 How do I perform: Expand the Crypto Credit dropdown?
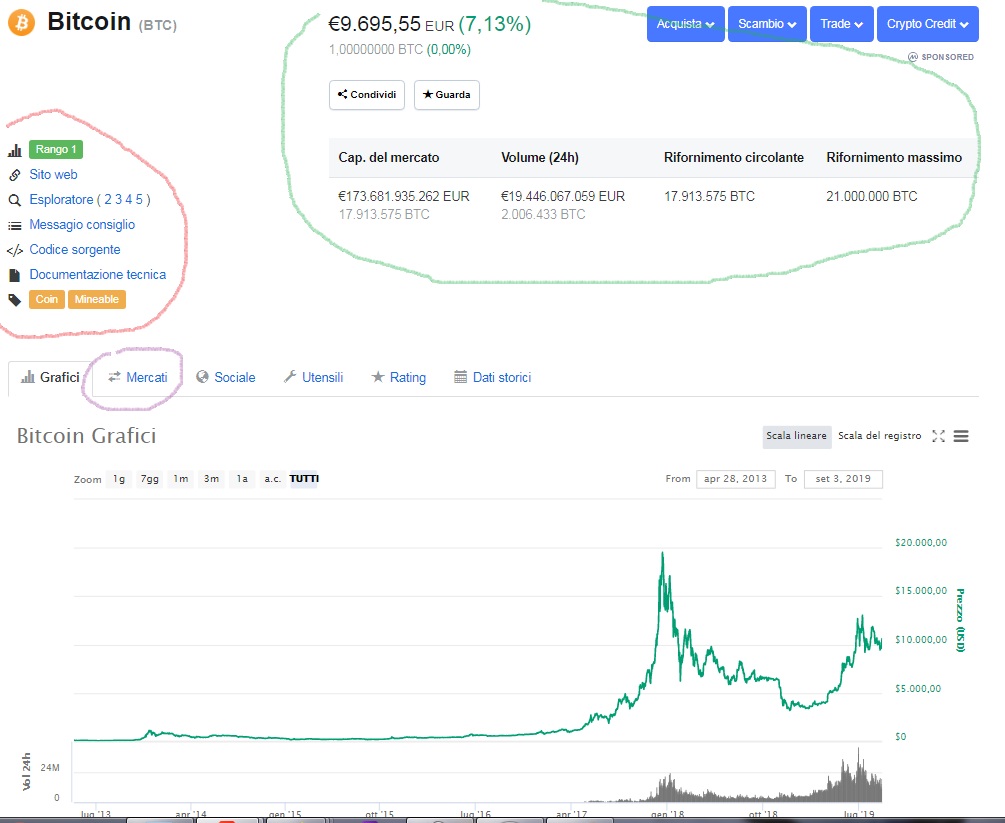tap(927, 24)
